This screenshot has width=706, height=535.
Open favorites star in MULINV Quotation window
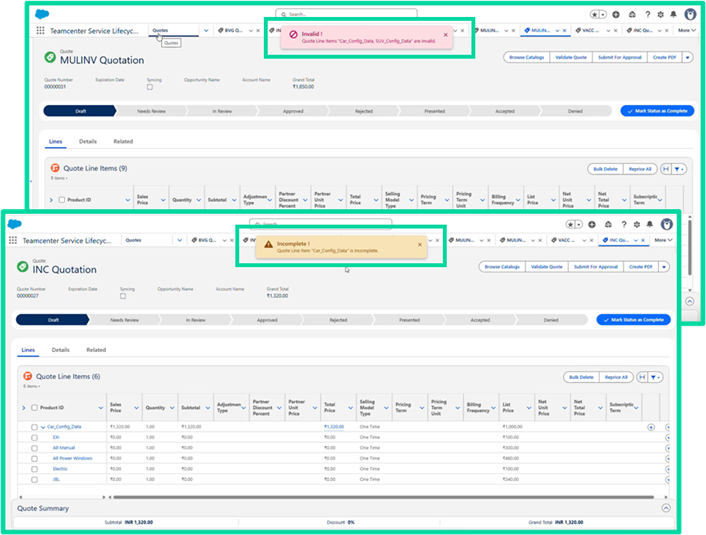(x=595, y=14)
